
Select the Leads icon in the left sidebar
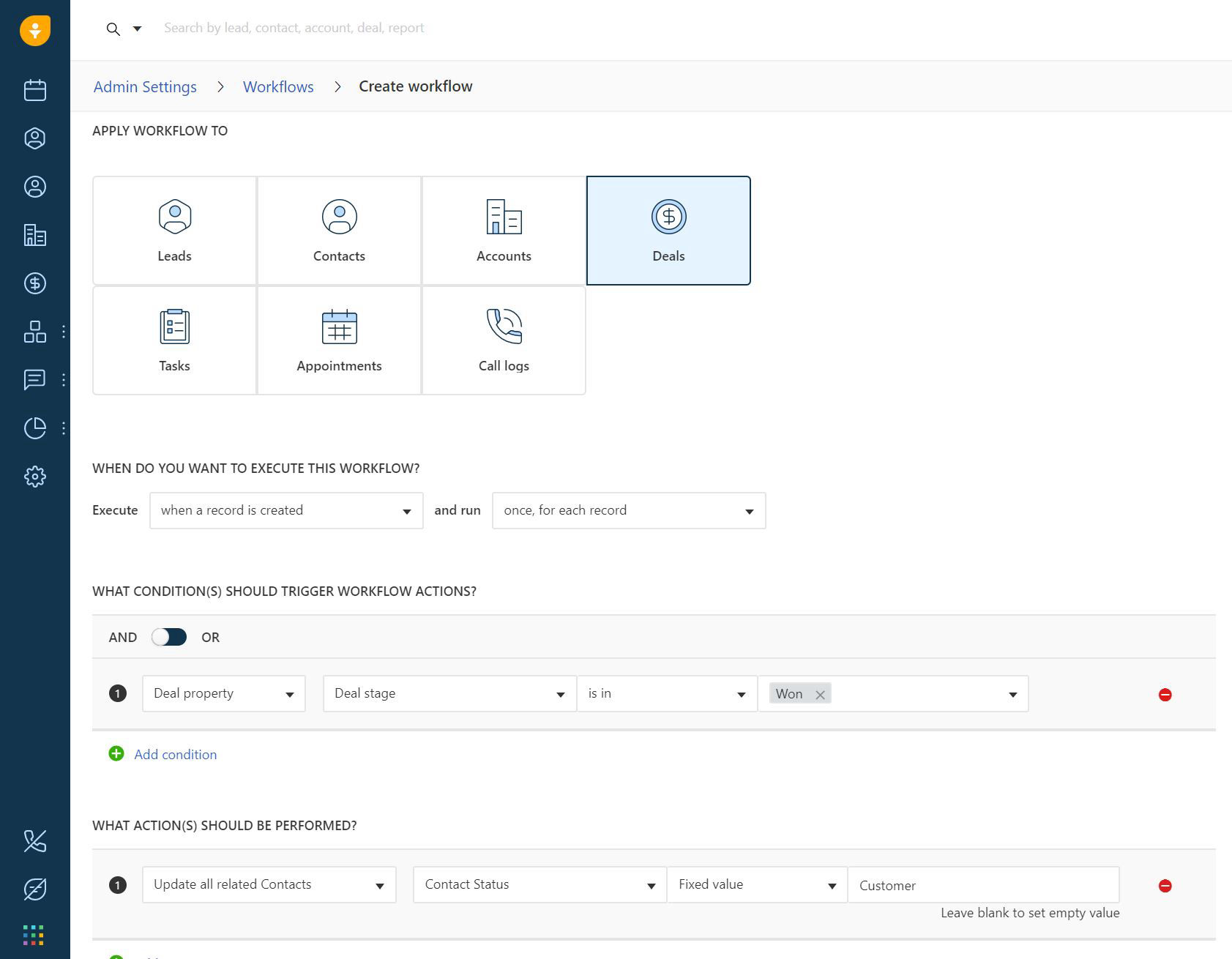pos(34,138)
